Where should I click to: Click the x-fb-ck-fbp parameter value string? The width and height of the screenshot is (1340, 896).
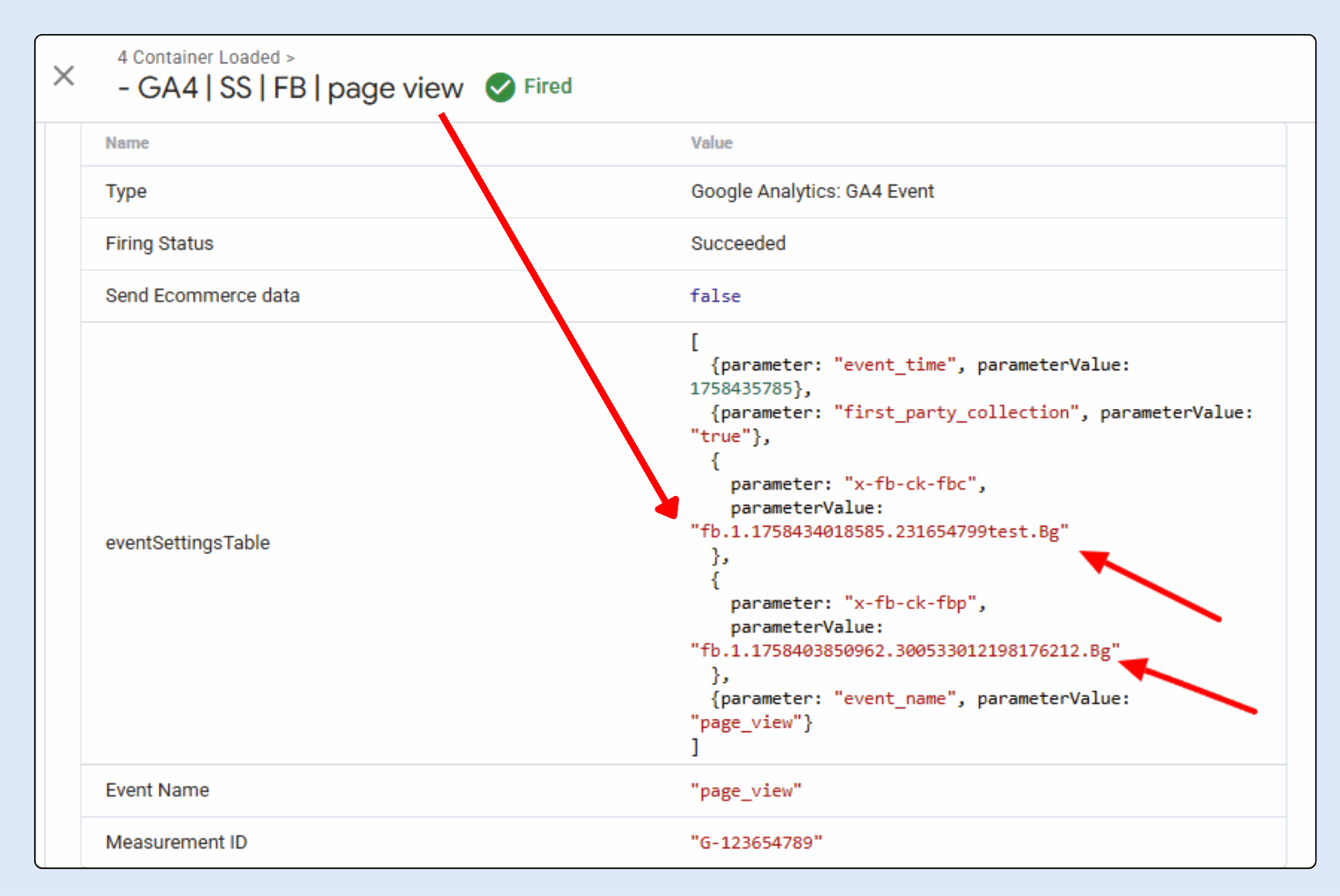point(904,651)
